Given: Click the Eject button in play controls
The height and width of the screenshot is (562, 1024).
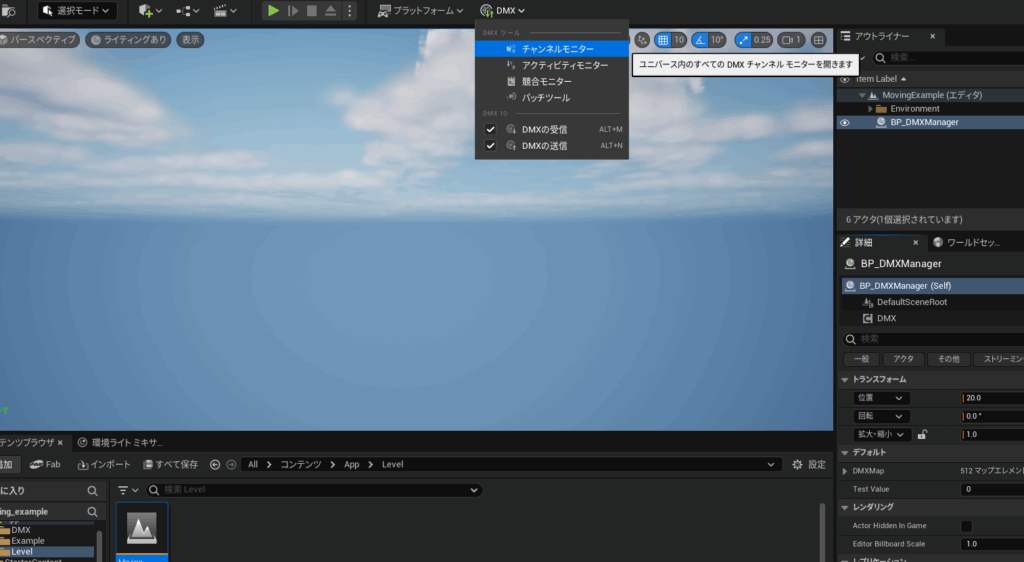Looking at the screenshot, I should [330, 10].
